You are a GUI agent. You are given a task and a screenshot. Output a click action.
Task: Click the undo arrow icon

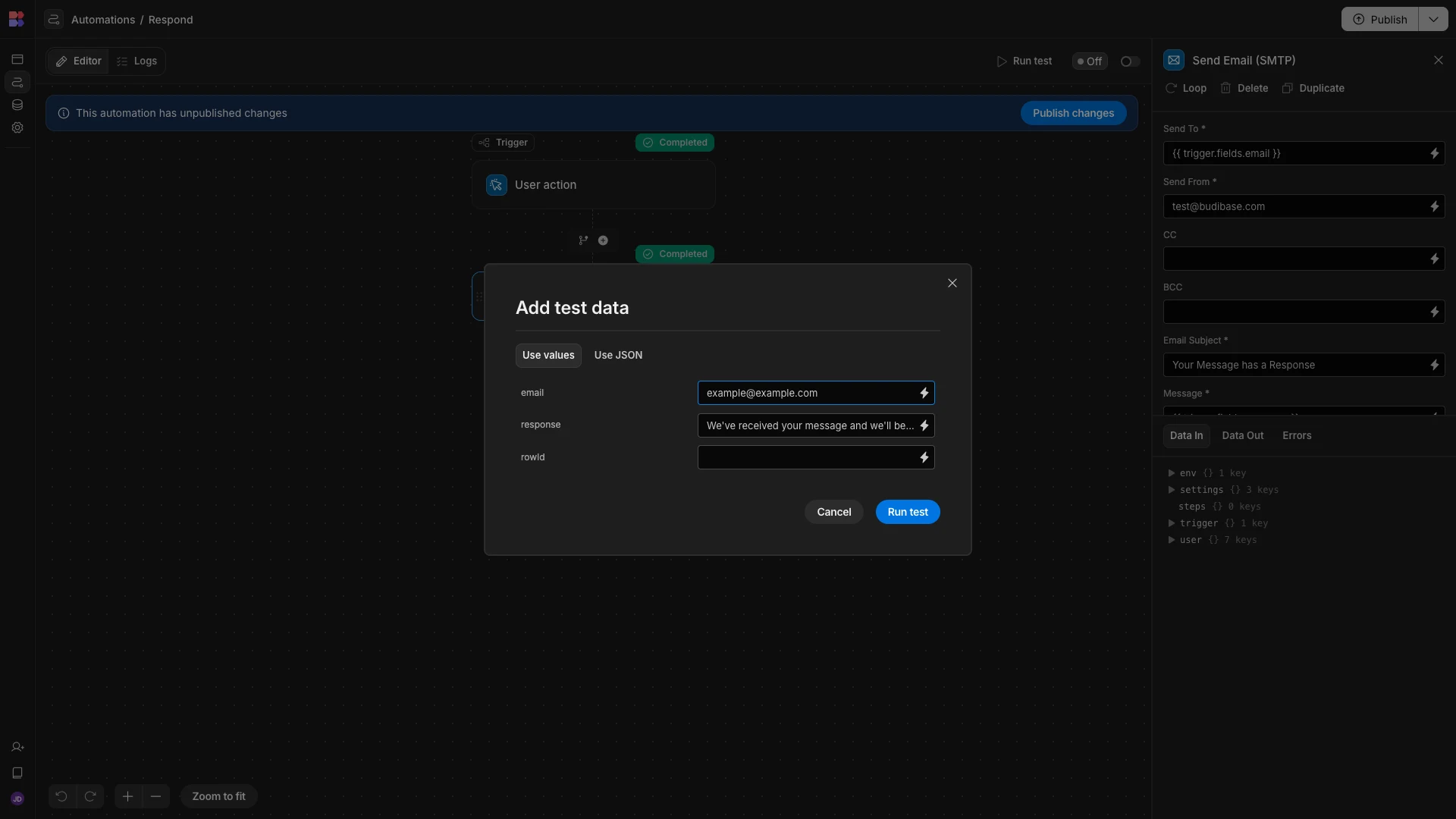62,796
